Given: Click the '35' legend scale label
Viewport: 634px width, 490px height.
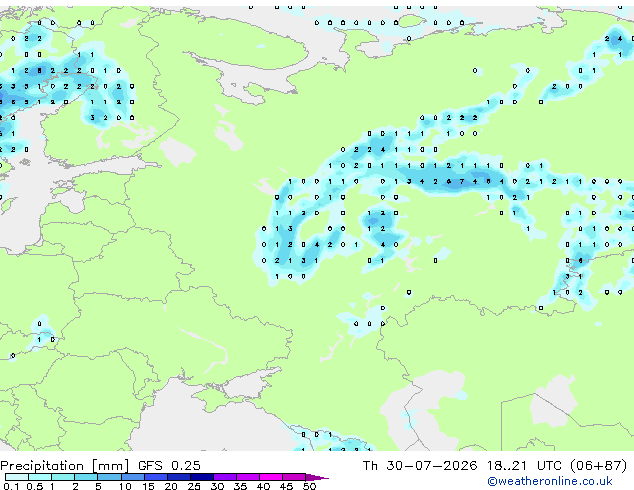Looking at the screenshot, I should pyautogui.click(x=240, y=486).
